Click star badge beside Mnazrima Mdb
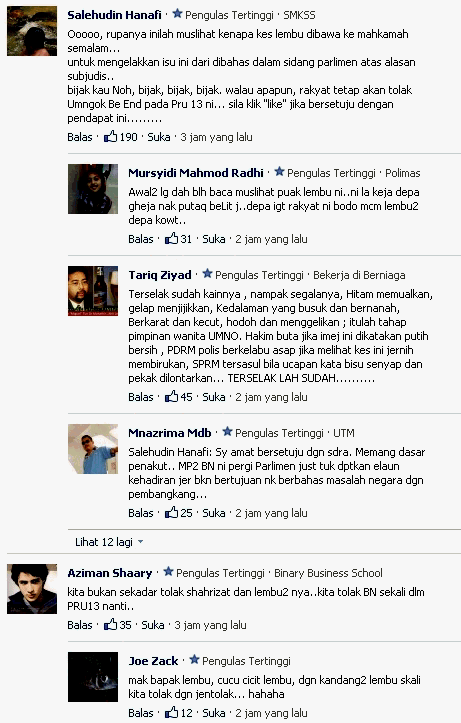Image resolution: width=461 pixels, height=723 pixels. tap(227, 432)
